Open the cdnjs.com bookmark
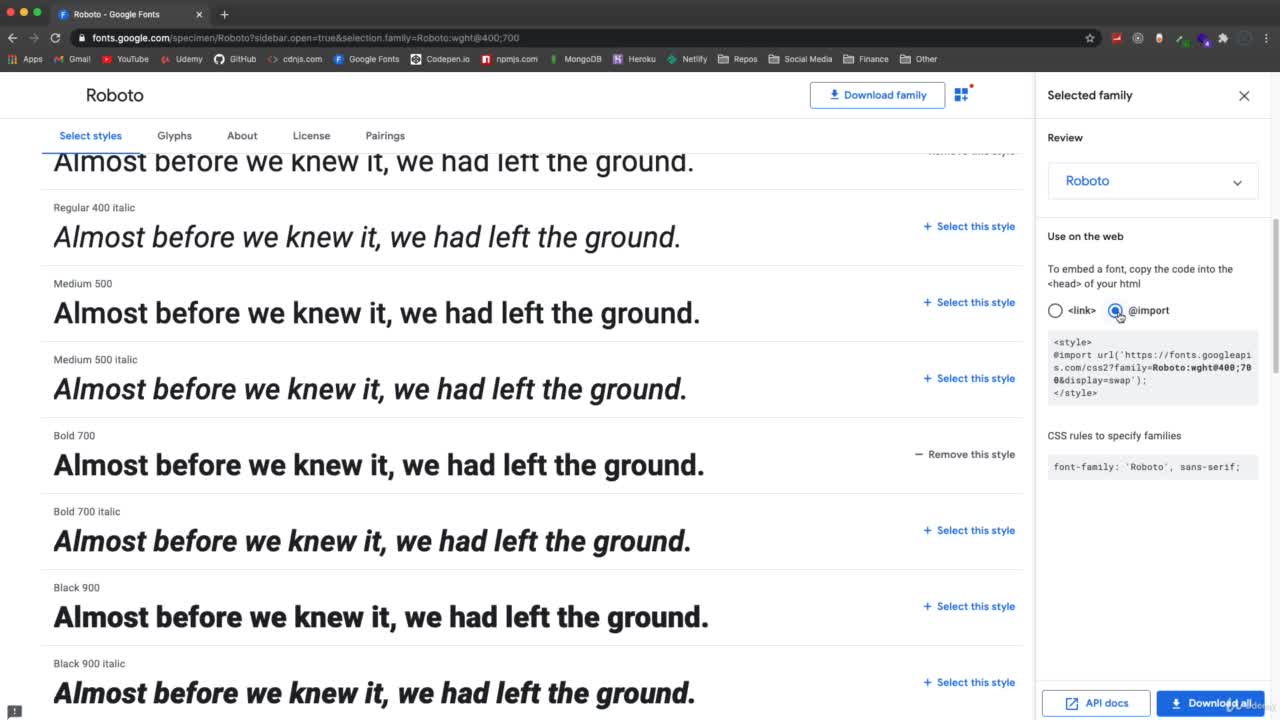The image size is (1280, 720). tap(294, 59)
